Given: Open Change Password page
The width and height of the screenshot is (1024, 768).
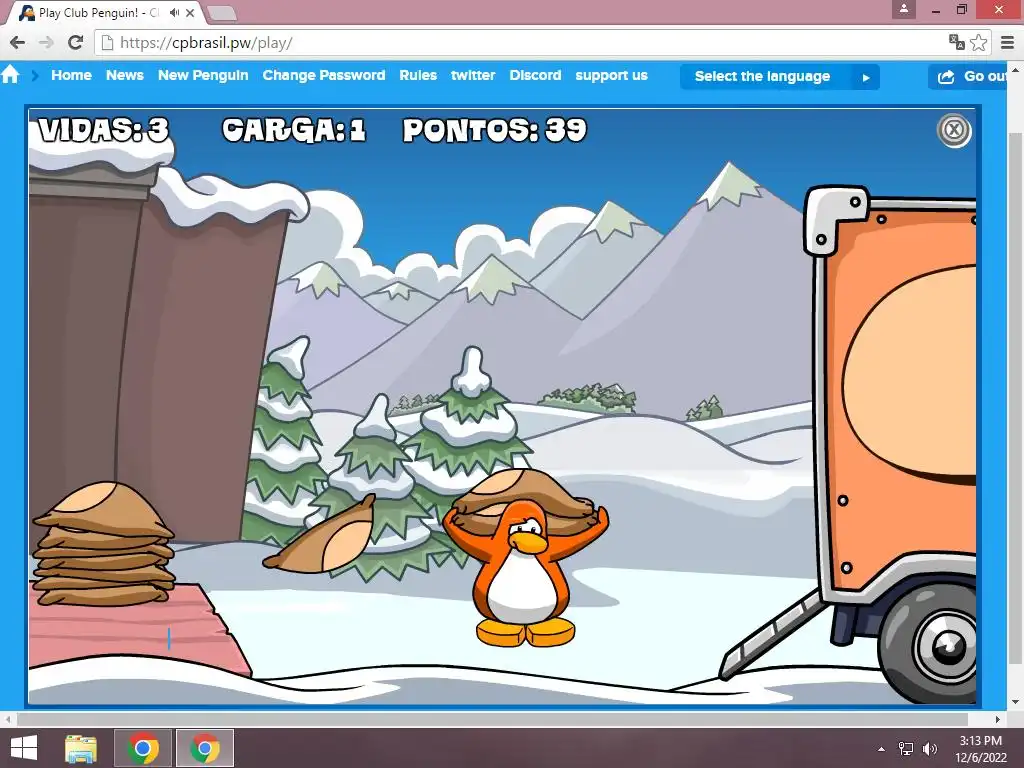Looking at the screenshot, I should pos(324,75).
